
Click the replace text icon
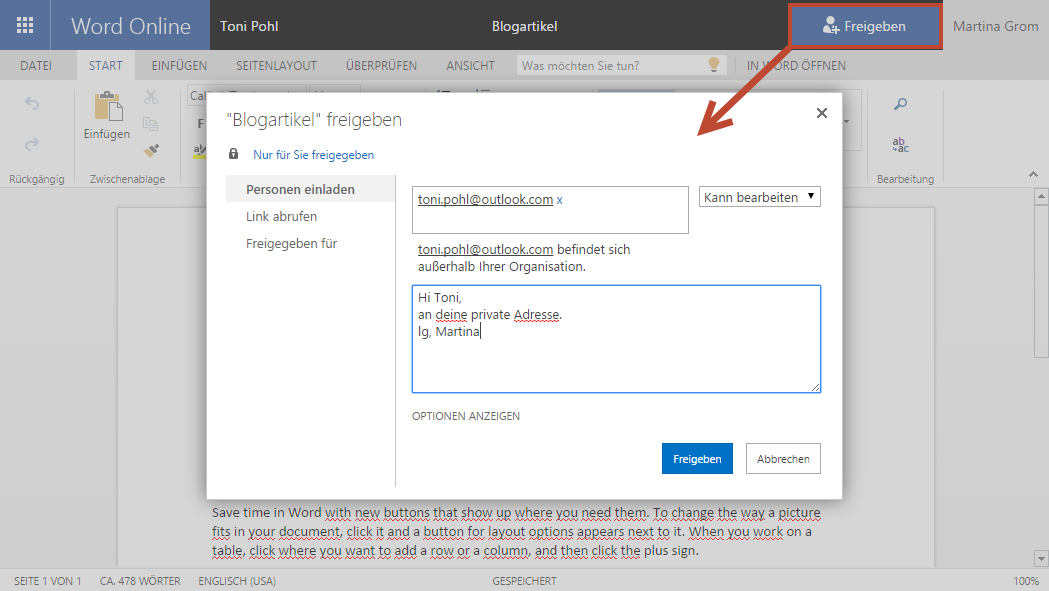point(900,145)
